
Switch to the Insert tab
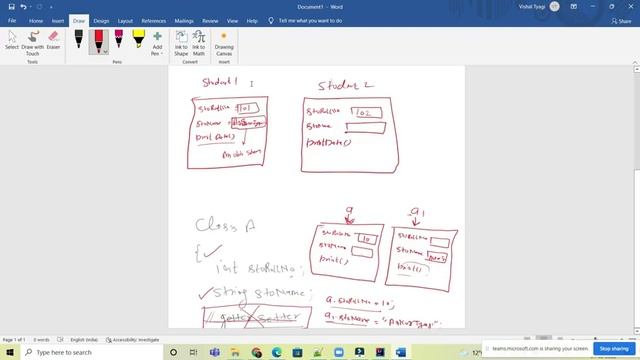pyautogui.click(x=58, y=20)
